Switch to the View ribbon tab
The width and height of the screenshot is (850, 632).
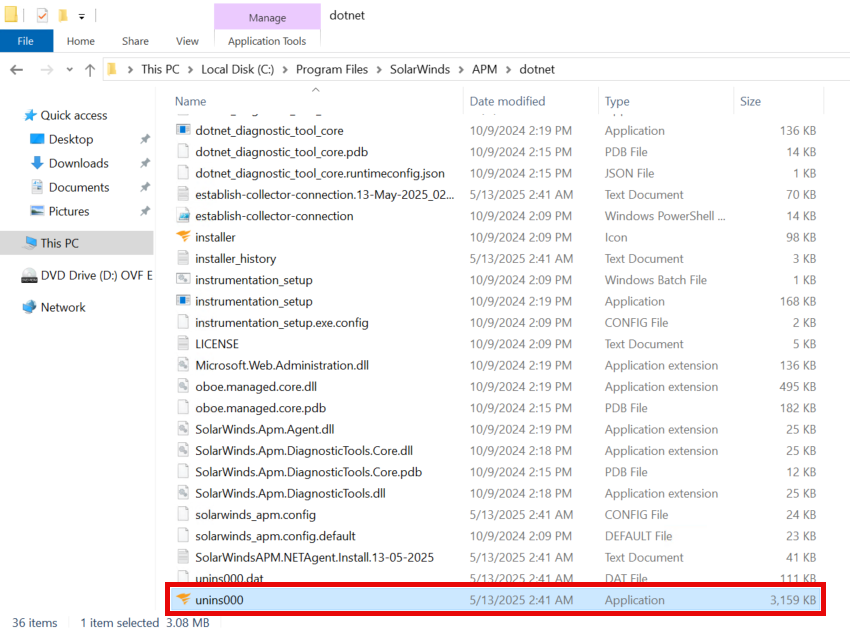[187, 41]
